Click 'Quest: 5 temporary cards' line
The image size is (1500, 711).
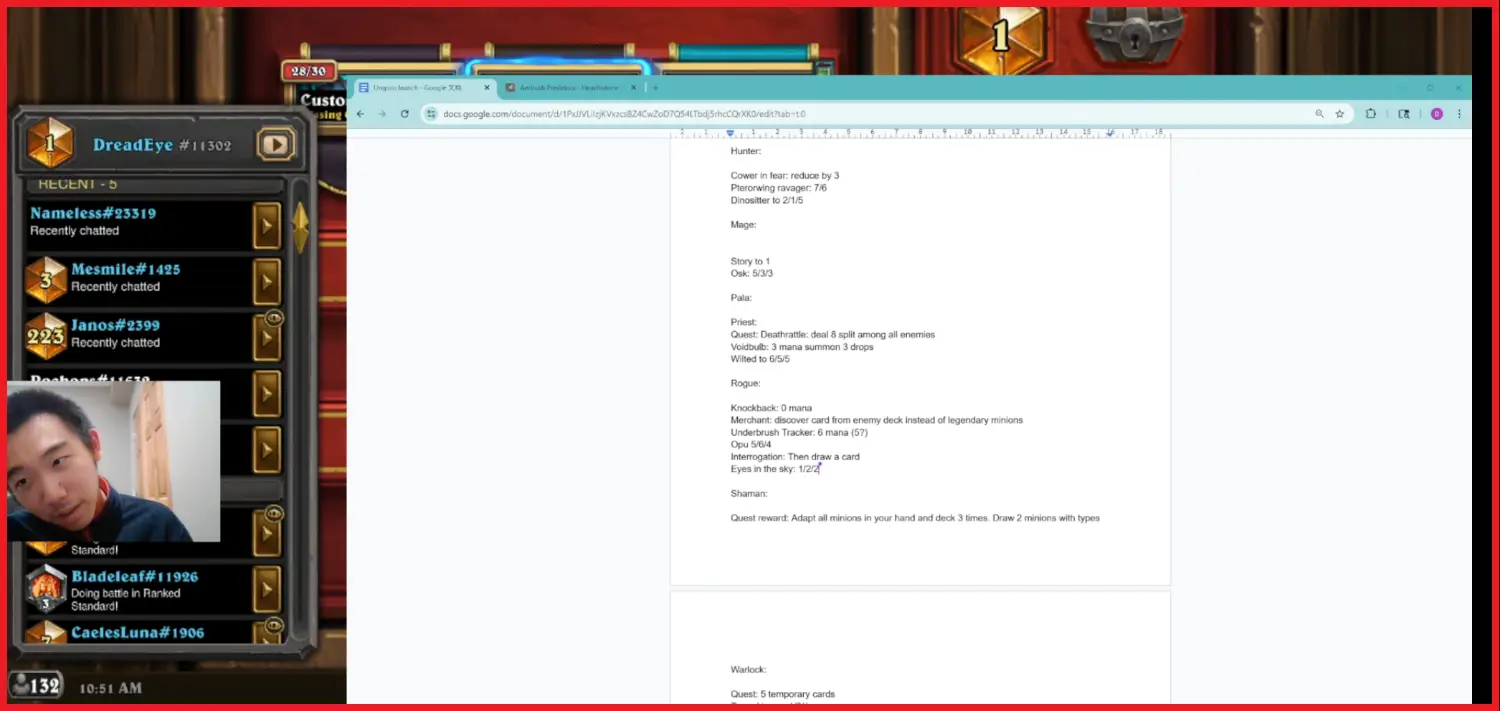(x=783, y=694)
